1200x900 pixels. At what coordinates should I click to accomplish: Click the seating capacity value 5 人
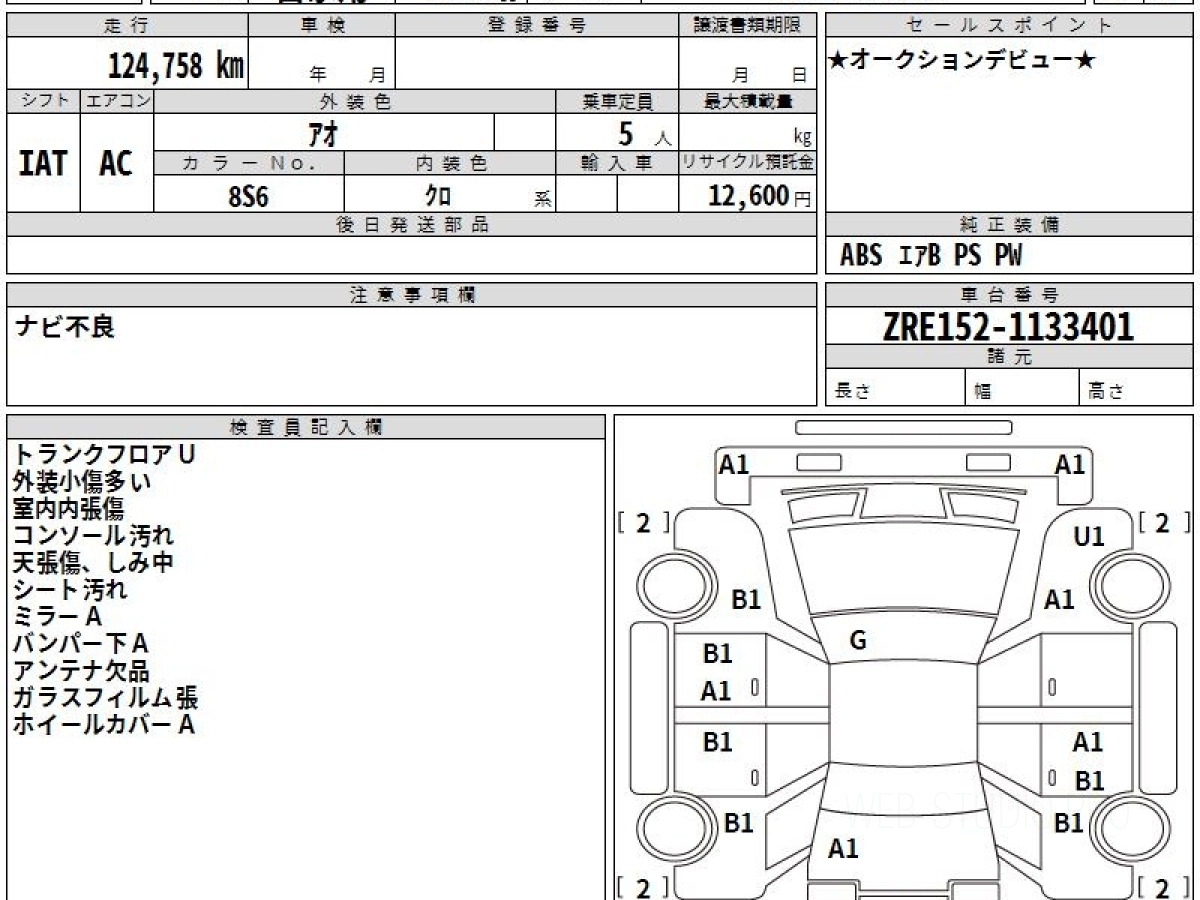[x=644, y=133]
